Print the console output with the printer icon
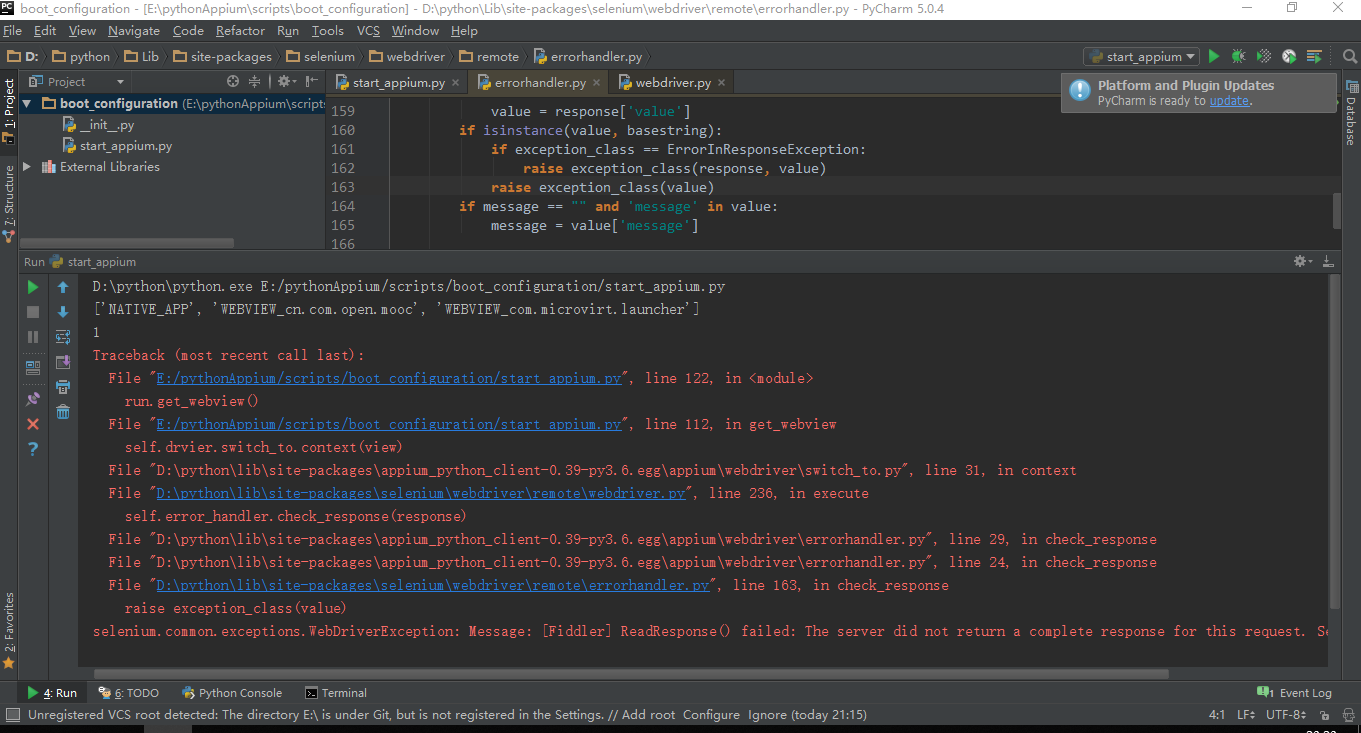The image size is (1361, 733). (x=63, y=387)
